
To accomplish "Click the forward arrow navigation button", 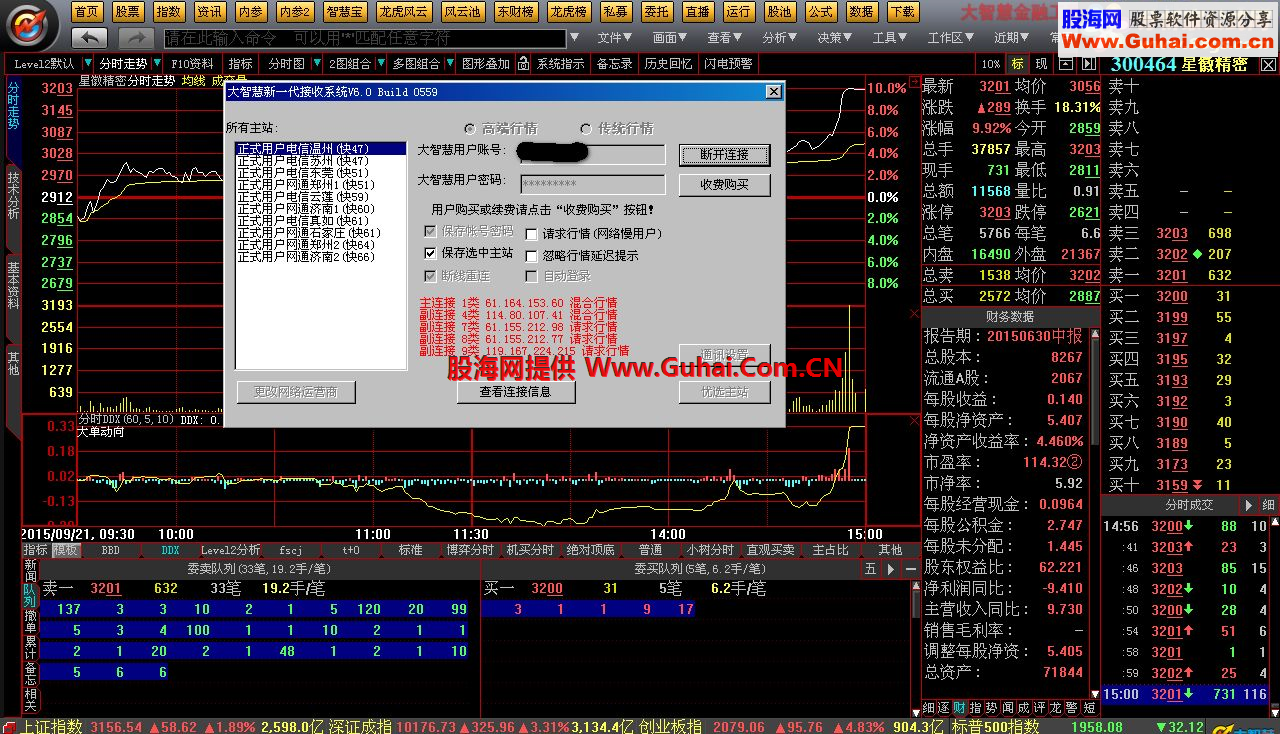I will click(135, 37).
